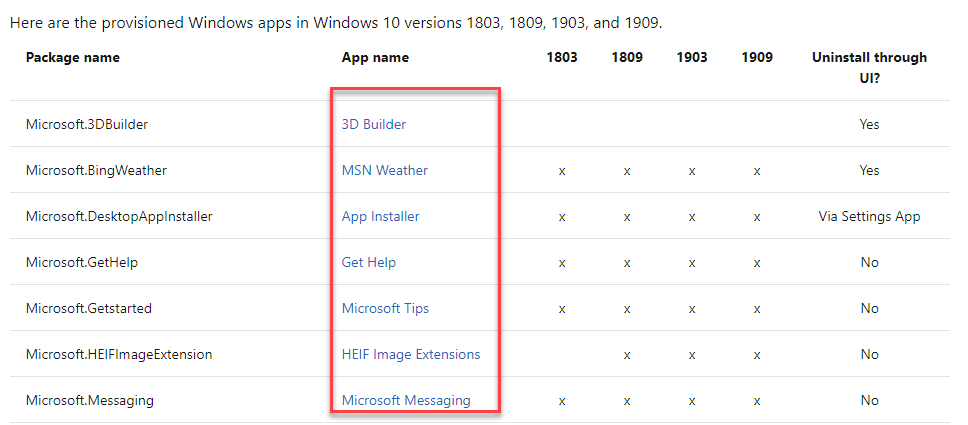Open the HEIF Image Extensions link

click(x=411, y=355)
